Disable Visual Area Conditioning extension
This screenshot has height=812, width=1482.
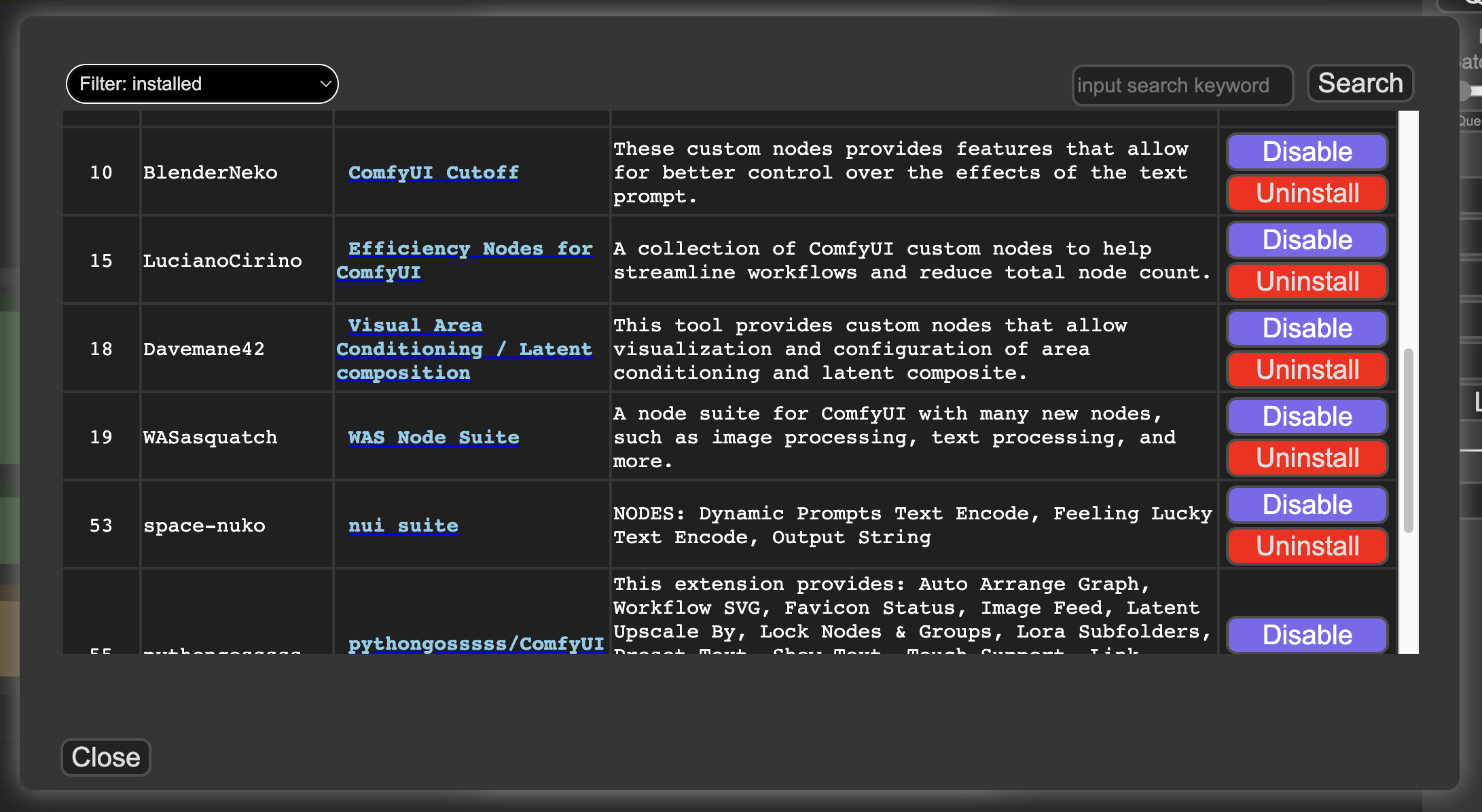(x=1307, y=329)
